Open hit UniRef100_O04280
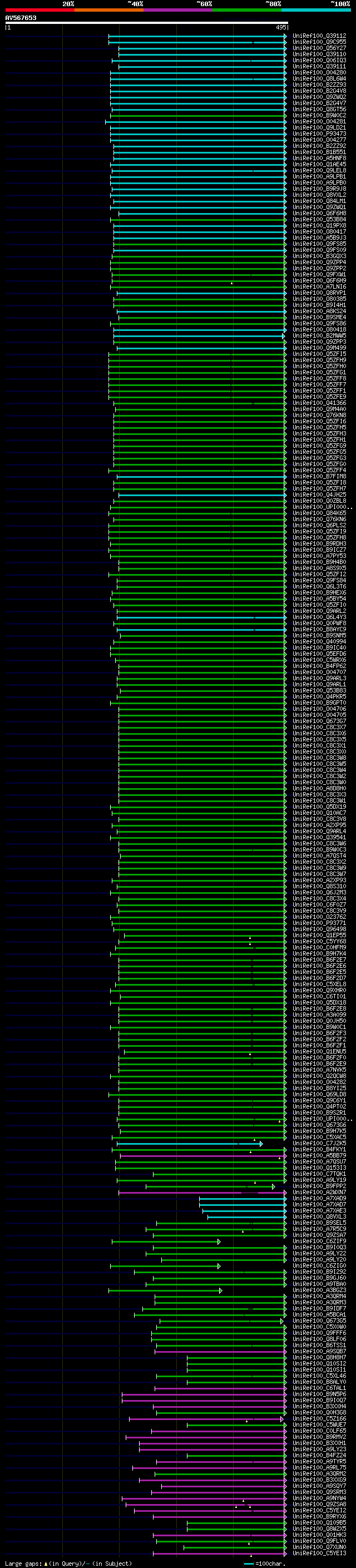 [x=319, y=72]
